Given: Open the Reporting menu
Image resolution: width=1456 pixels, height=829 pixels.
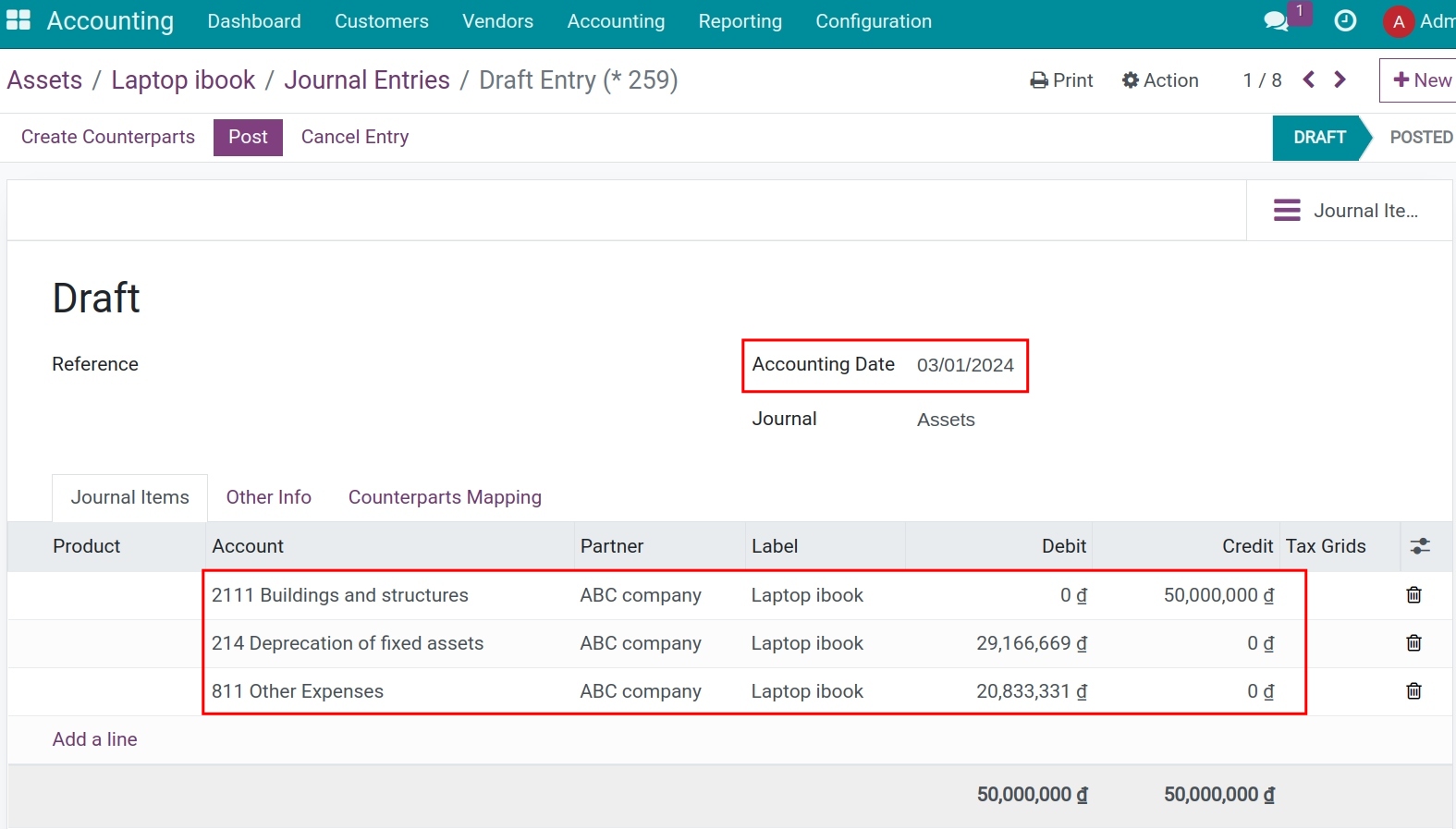Looking at the screenshot, I should pyautogui.click(x=740, y=21).
